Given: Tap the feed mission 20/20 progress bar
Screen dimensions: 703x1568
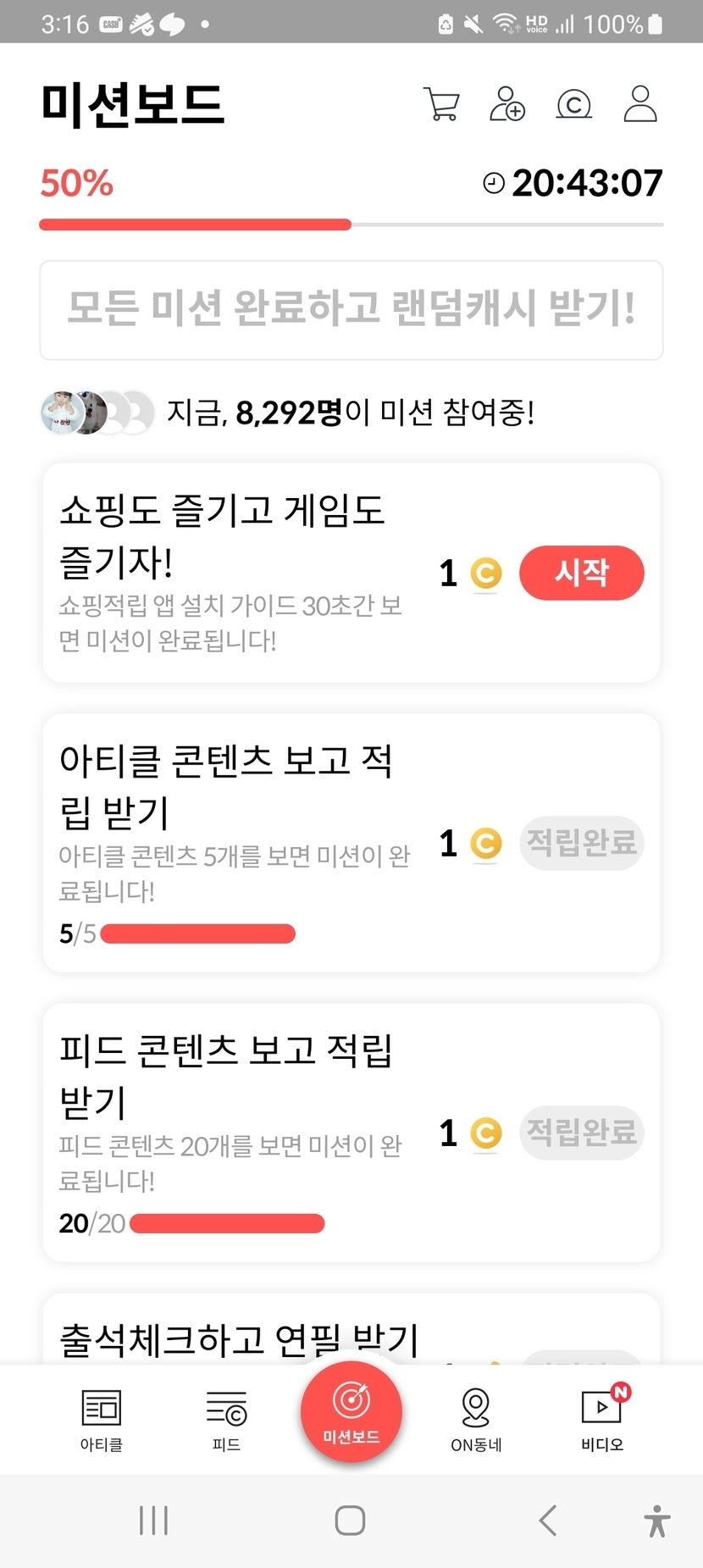Looking at the screenshot, I should click(x=227, y=1223).
